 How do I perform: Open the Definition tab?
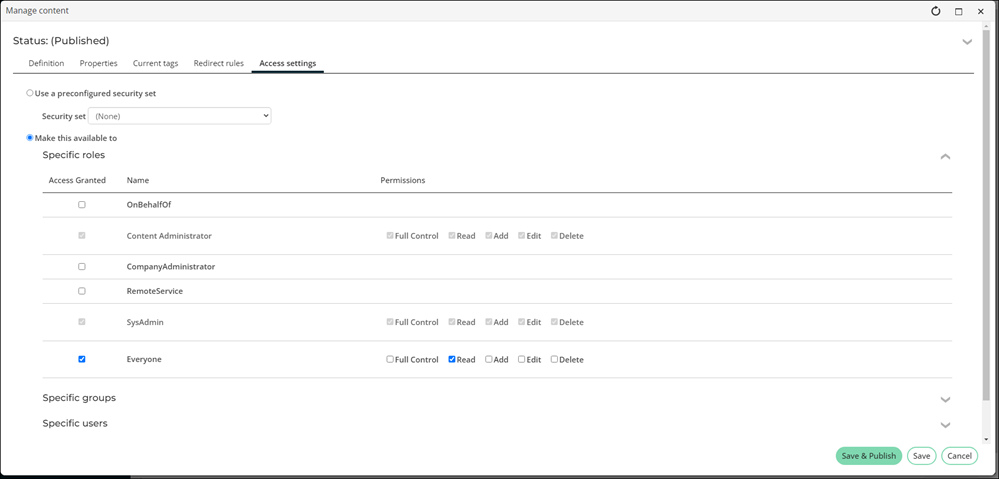pyautogui.click(x=47, y=63)
